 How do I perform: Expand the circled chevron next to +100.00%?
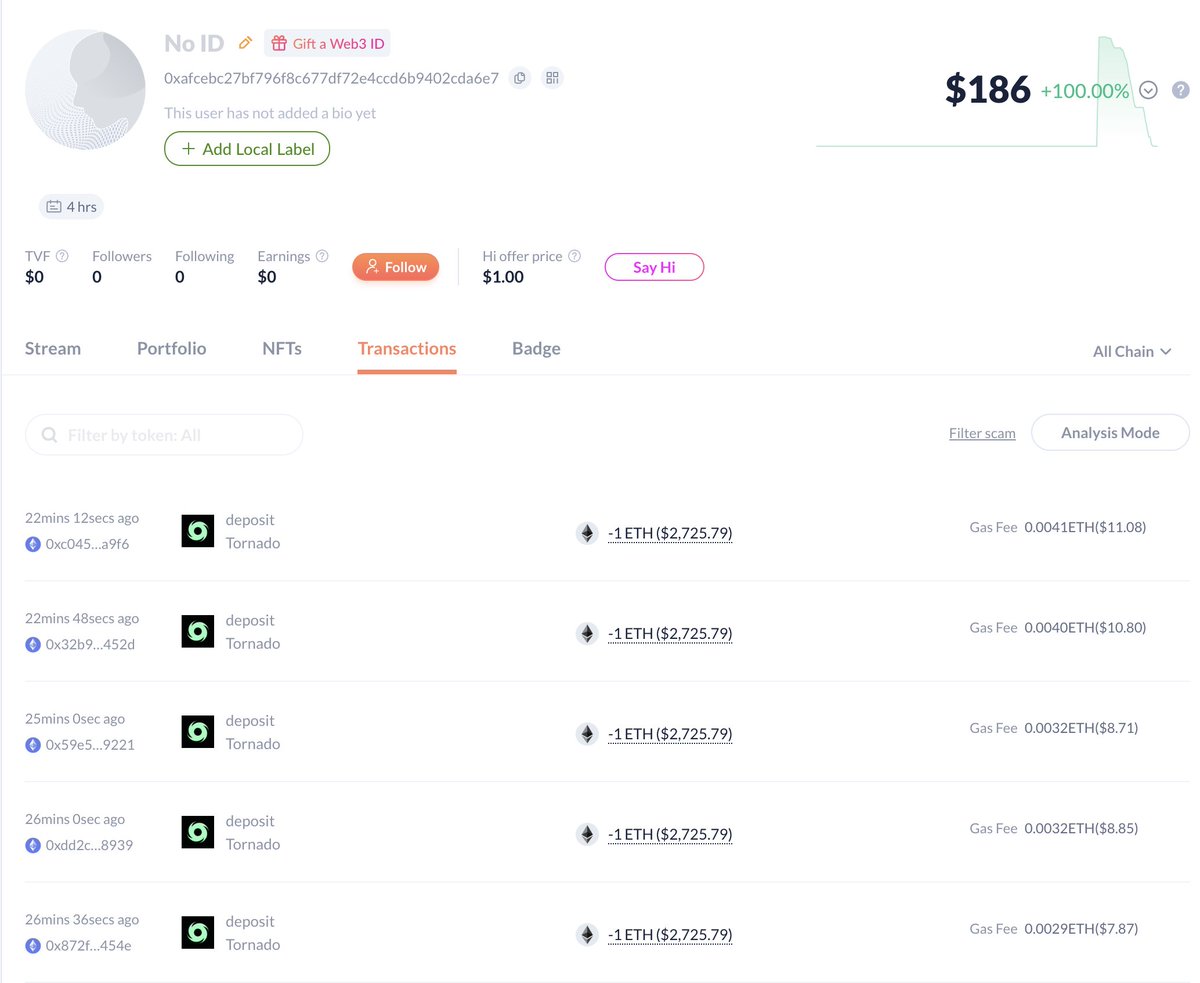coord(1148,90)
